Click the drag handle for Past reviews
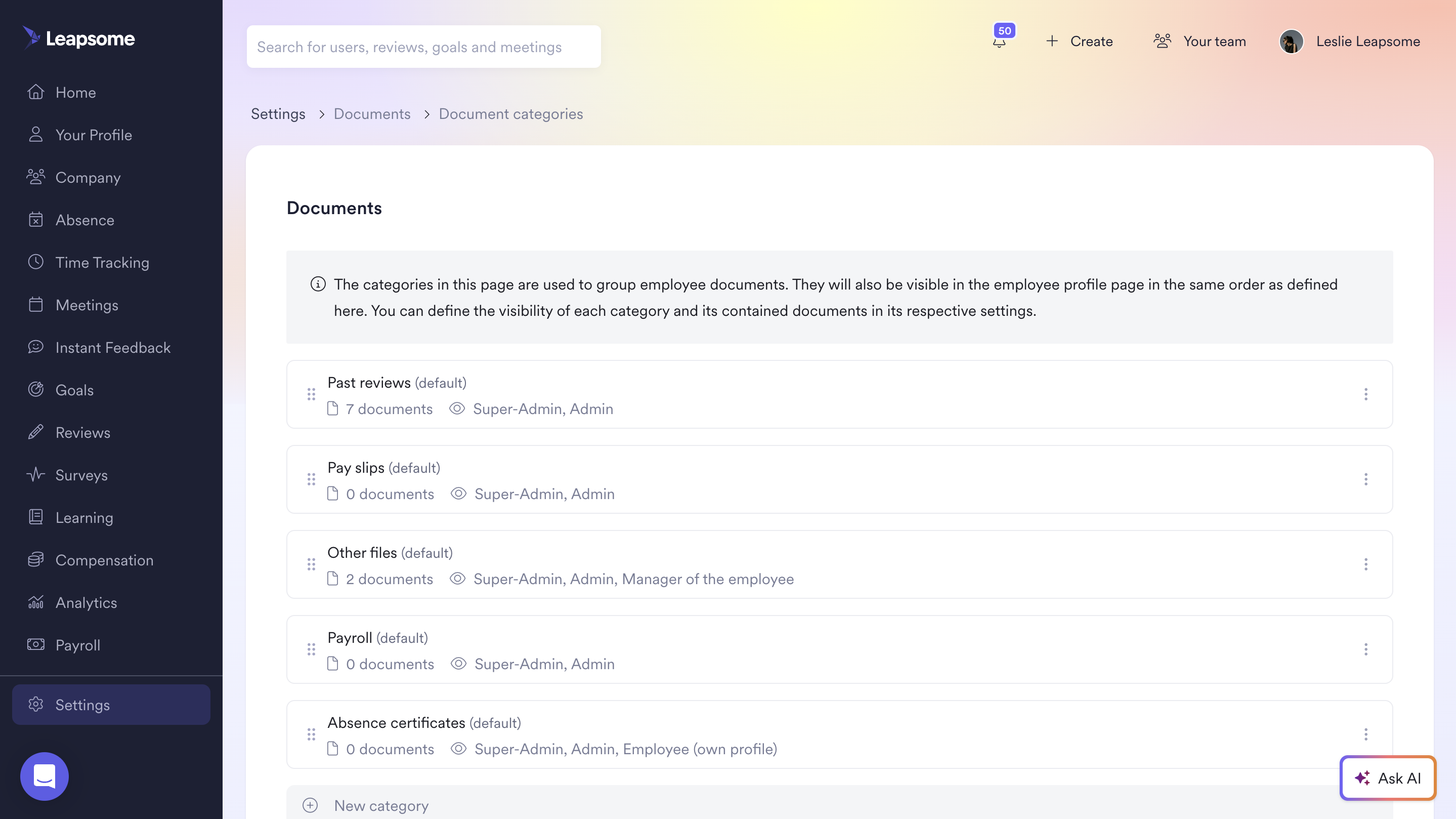The width and height of the screenshot is (1456, 819). [x=311, y=394]
